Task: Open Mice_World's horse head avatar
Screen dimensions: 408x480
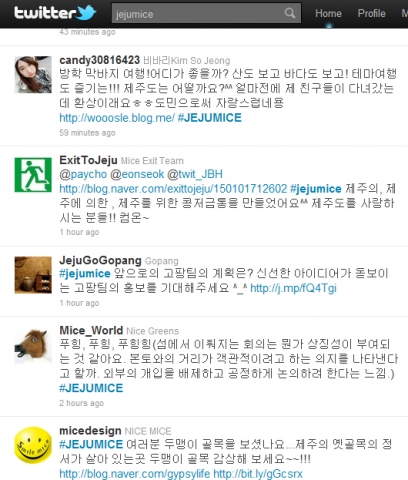Action: pos(33,345)
